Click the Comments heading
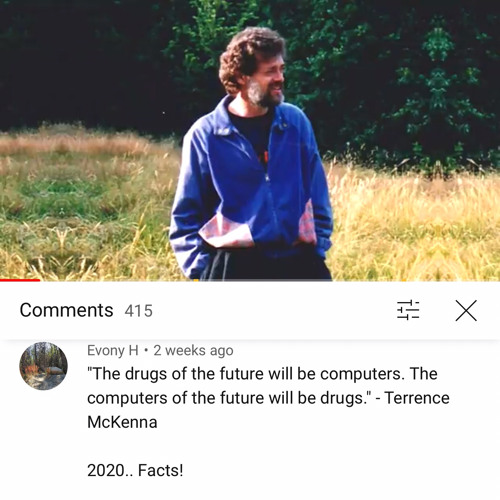500x500 pixels. point(66,310)
